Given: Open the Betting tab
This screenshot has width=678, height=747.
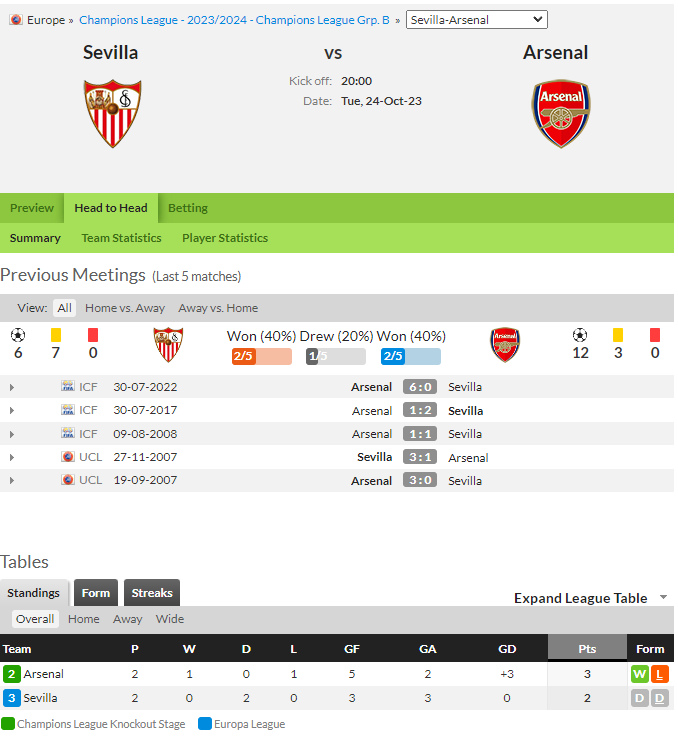Looking at the screenshot, I should tap(188, 208).
